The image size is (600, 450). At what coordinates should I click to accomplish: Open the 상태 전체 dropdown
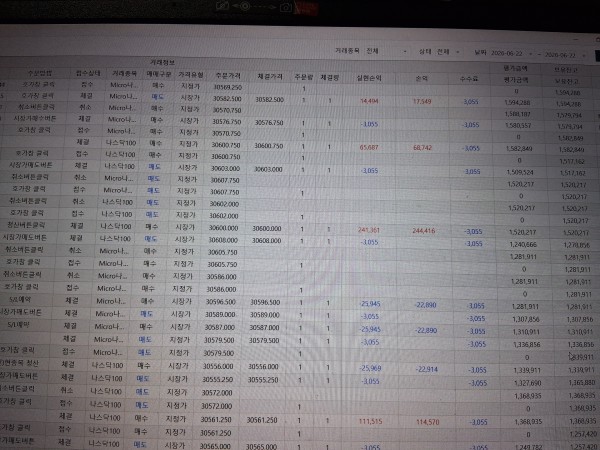click(449, 52)
